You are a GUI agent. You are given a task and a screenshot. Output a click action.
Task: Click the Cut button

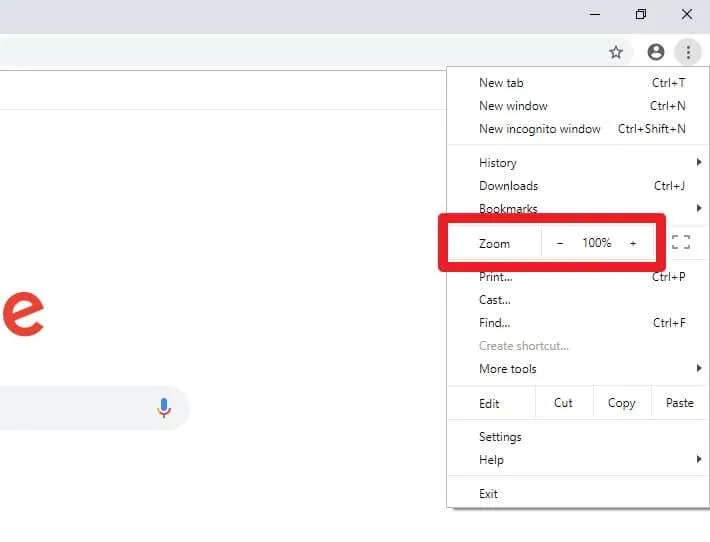pyautogui.click(x=563, y=403)
